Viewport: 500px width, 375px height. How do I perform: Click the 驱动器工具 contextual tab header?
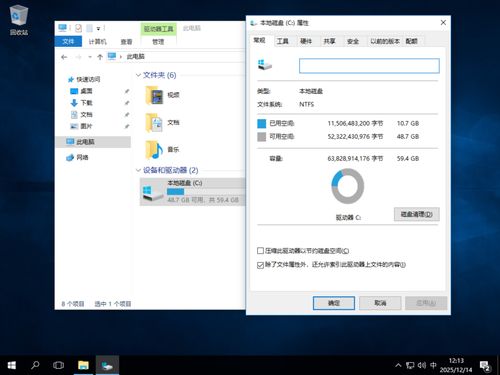click(x=158, y=29)
